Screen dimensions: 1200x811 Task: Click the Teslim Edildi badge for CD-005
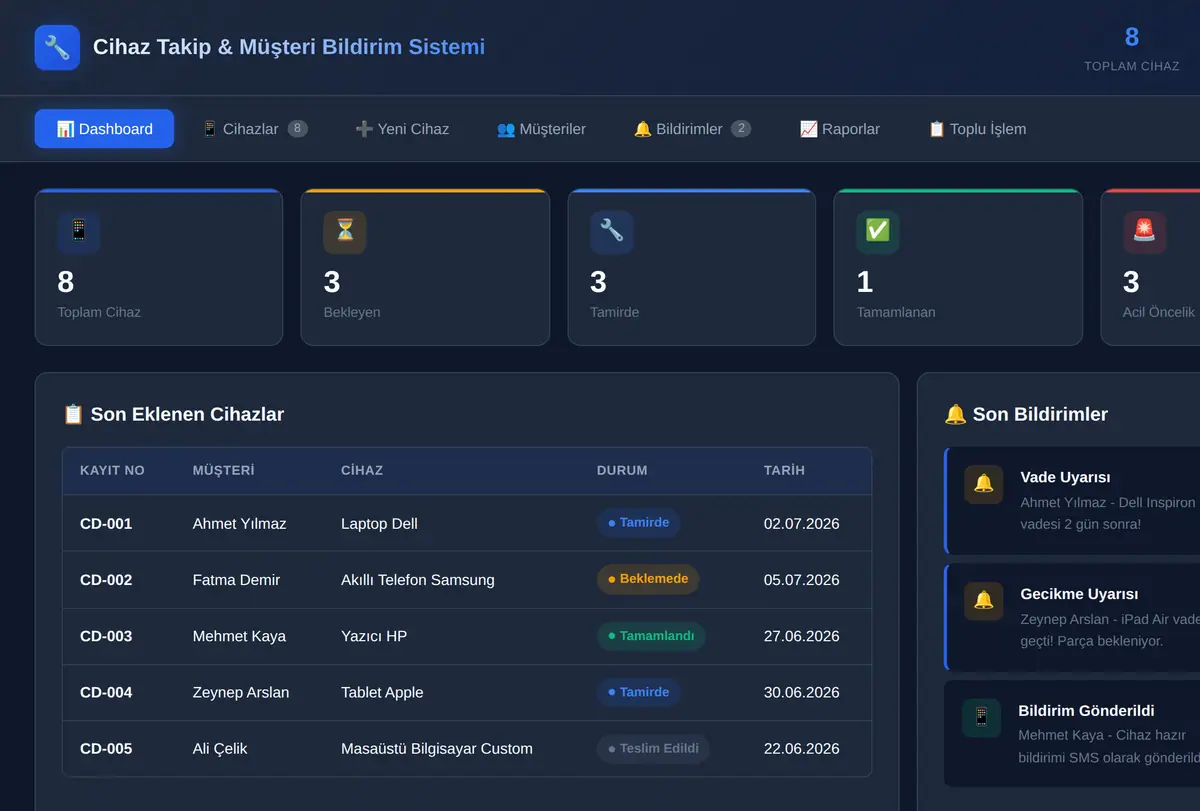pos(653,748)
